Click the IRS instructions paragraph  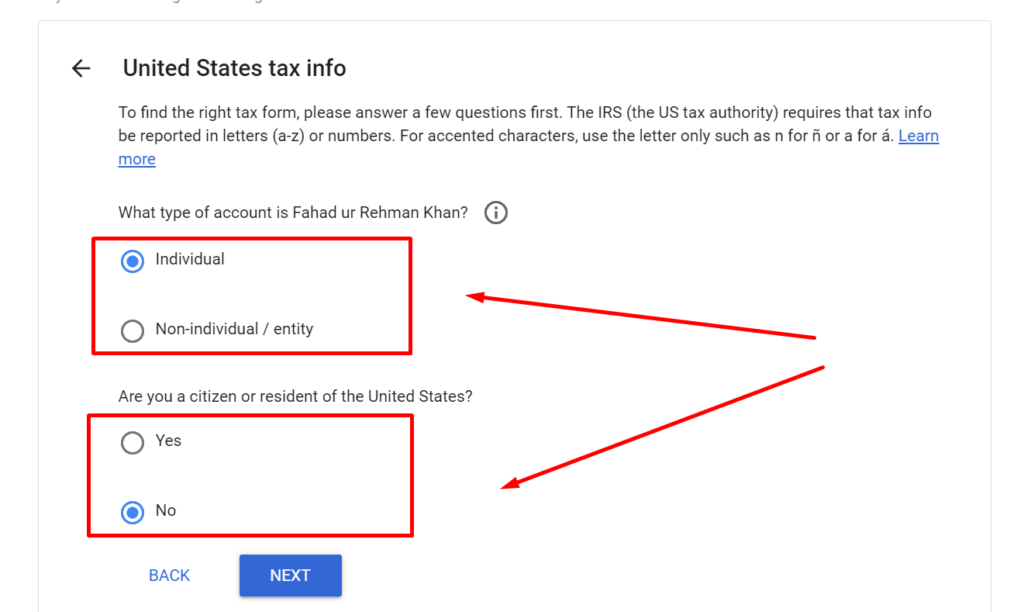500,124
